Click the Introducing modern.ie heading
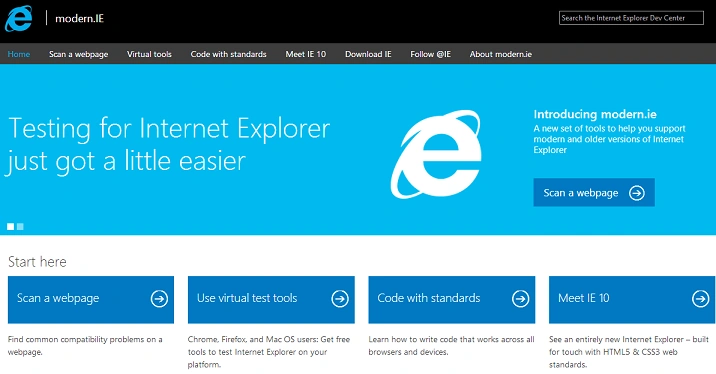Image resolution: width=716 pixels, height=374 pixels. tap(595, 114)
